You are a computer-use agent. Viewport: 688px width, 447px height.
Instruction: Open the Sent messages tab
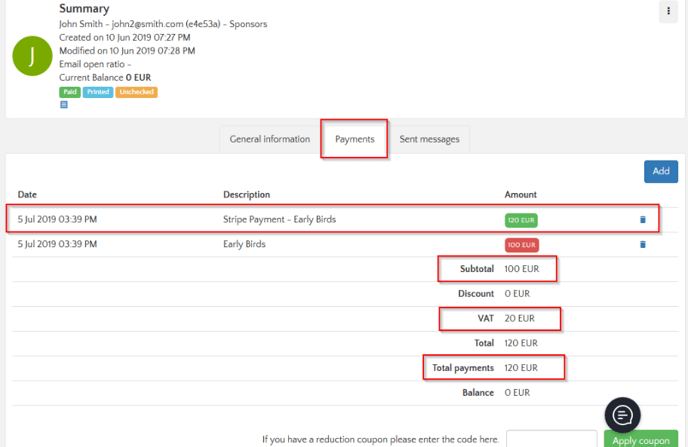(429, 139)
